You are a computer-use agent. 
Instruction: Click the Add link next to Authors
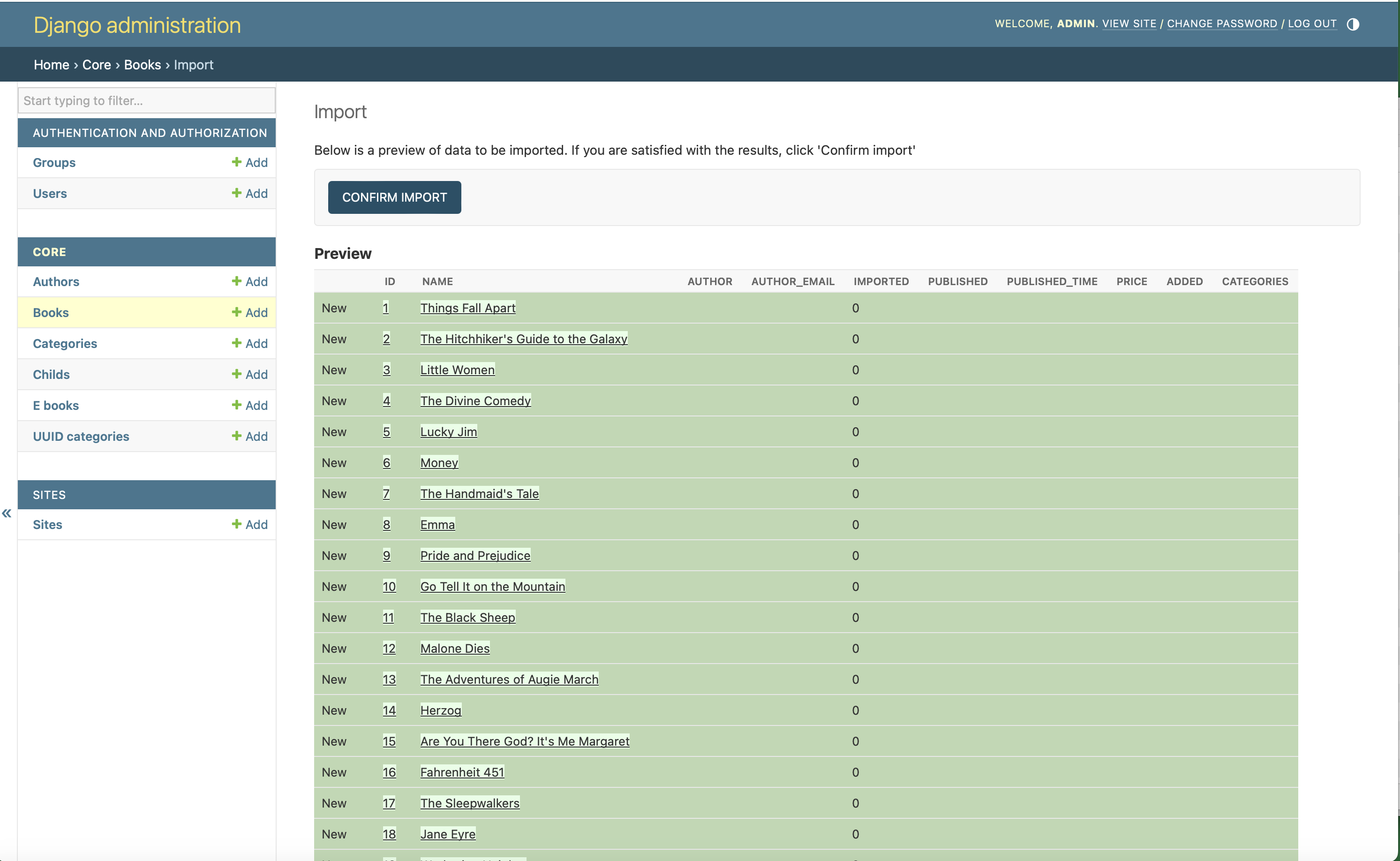click(250, 281)
